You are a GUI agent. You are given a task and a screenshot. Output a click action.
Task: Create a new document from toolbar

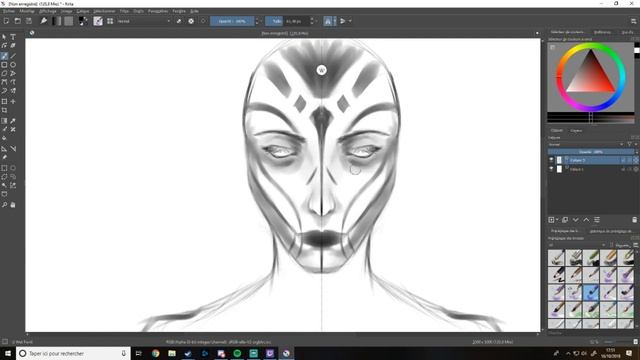click(x=6, y=21)
